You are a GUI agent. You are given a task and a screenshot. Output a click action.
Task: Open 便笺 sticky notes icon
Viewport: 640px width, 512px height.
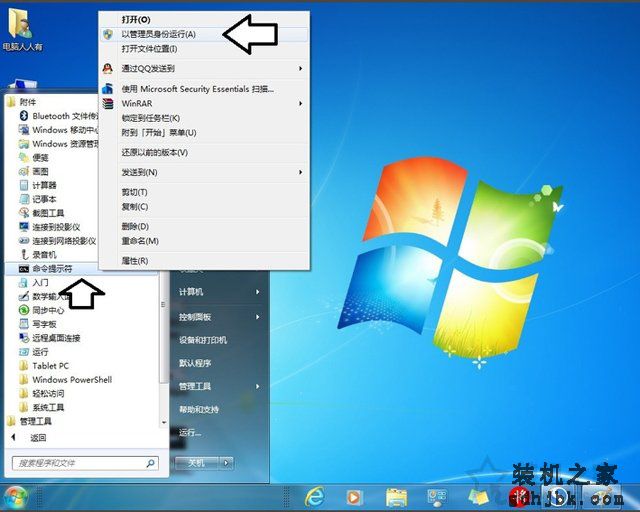pyautogui.click(x=24, y=158)
